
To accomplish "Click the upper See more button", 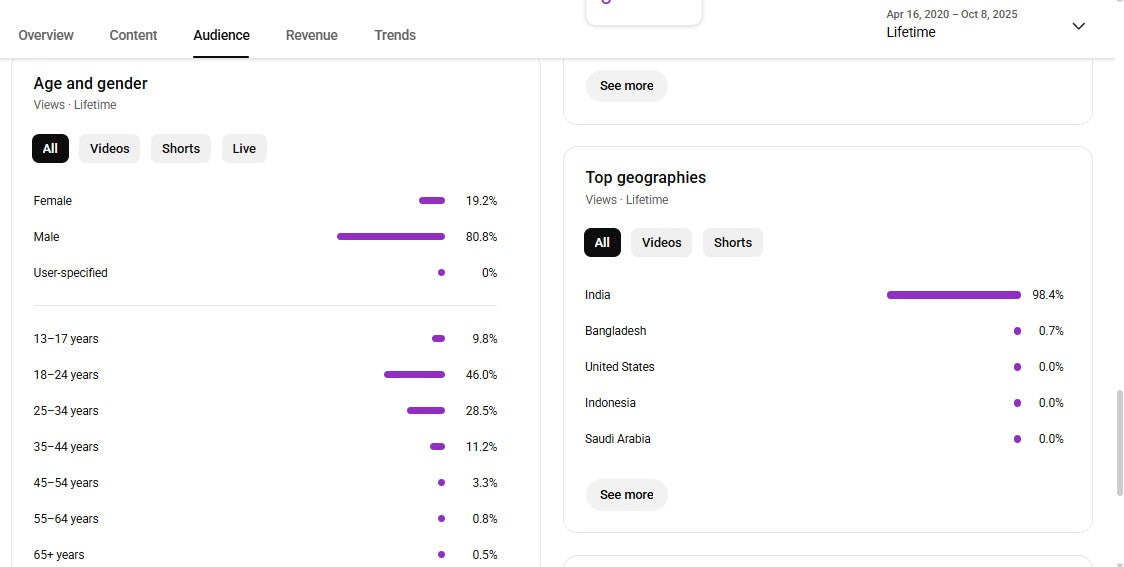I will [x=626, y=86].
